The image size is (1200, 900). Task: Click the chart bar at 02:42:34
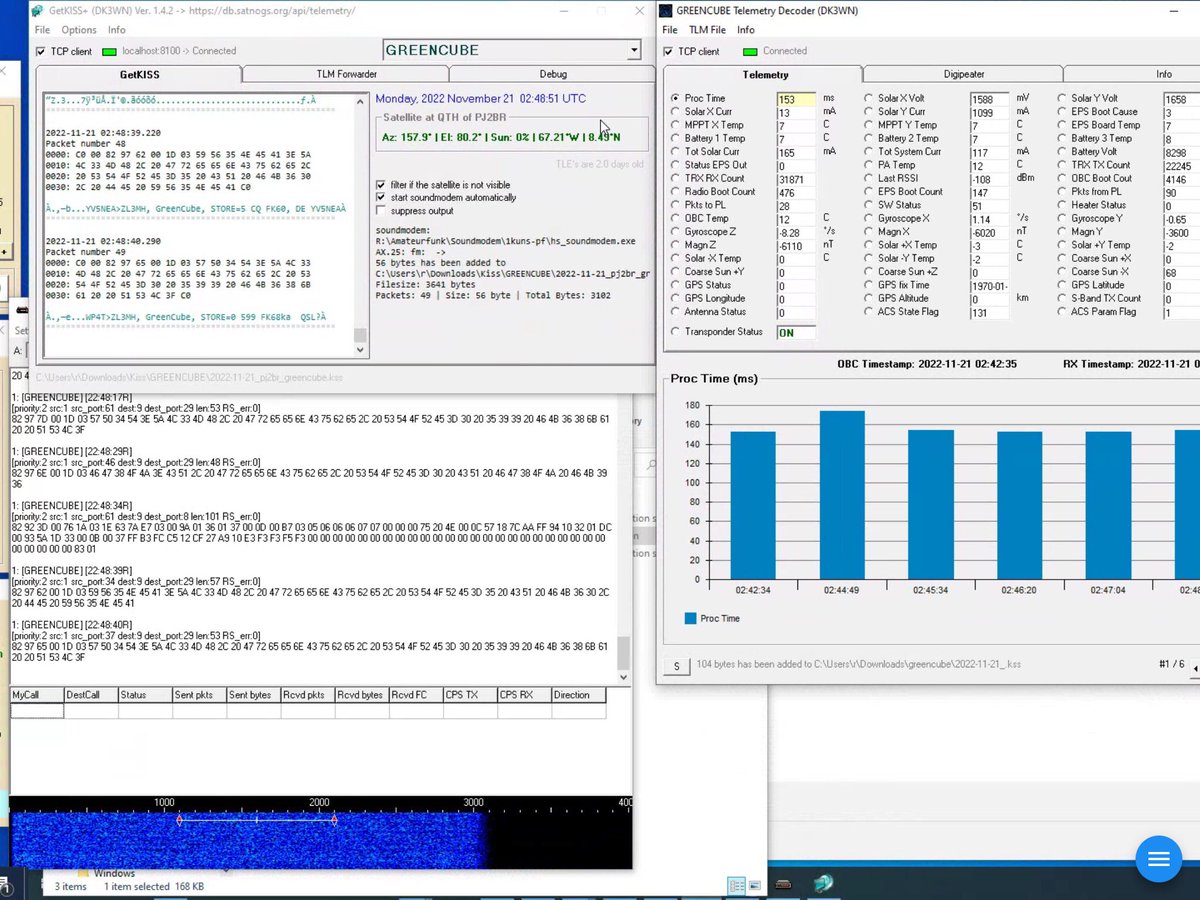[x=753, y=505]
